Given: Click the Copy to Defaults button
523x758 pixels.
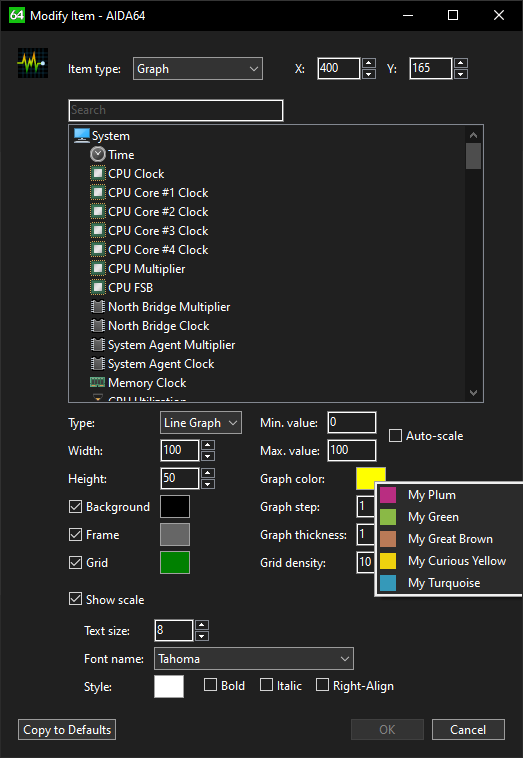Looking at the screenshot, I should [67, 729].
